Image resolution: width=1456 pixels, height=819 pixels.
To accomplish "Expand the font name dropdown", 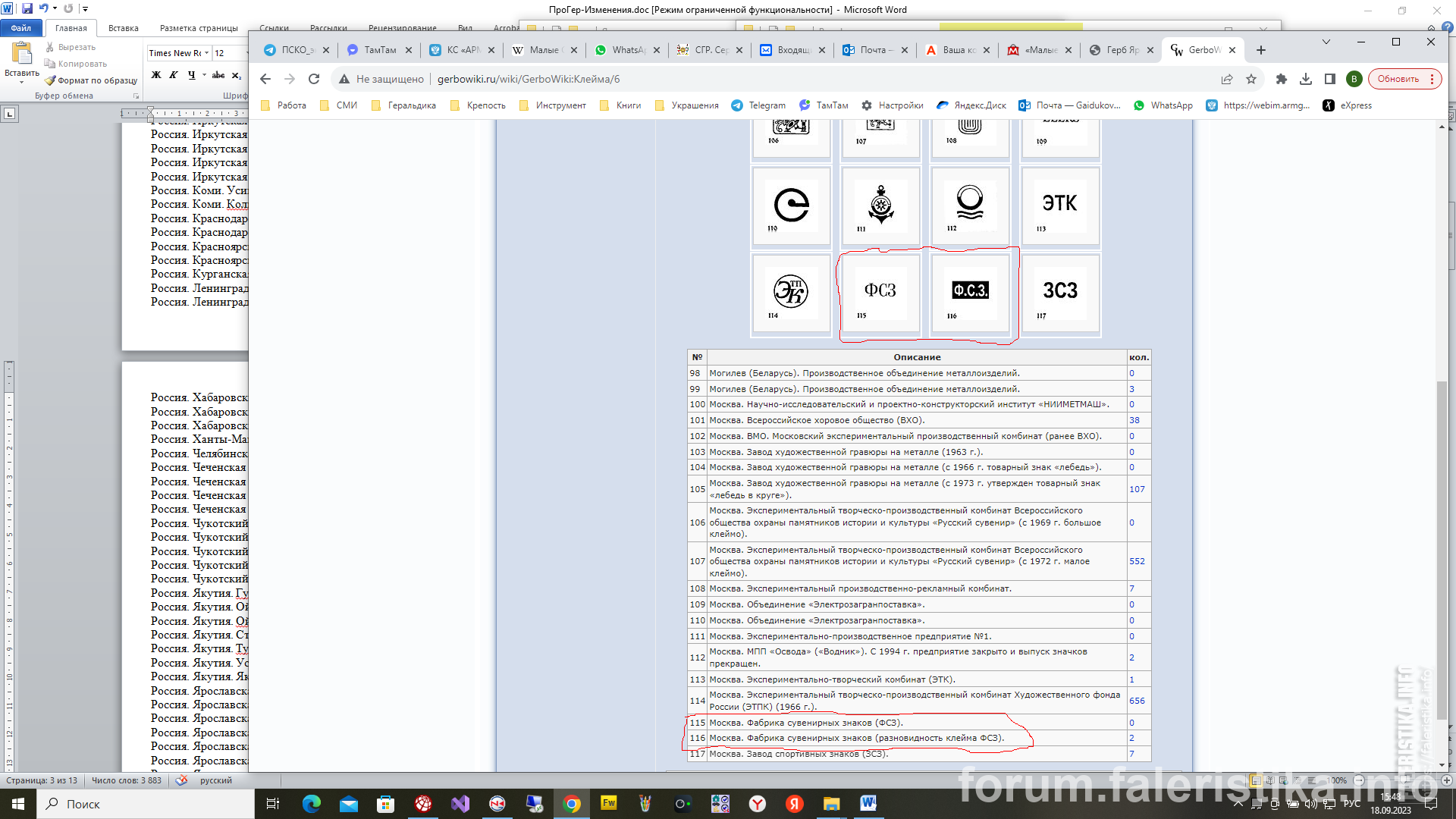I will pyautogui.click(x=206, y=53).
